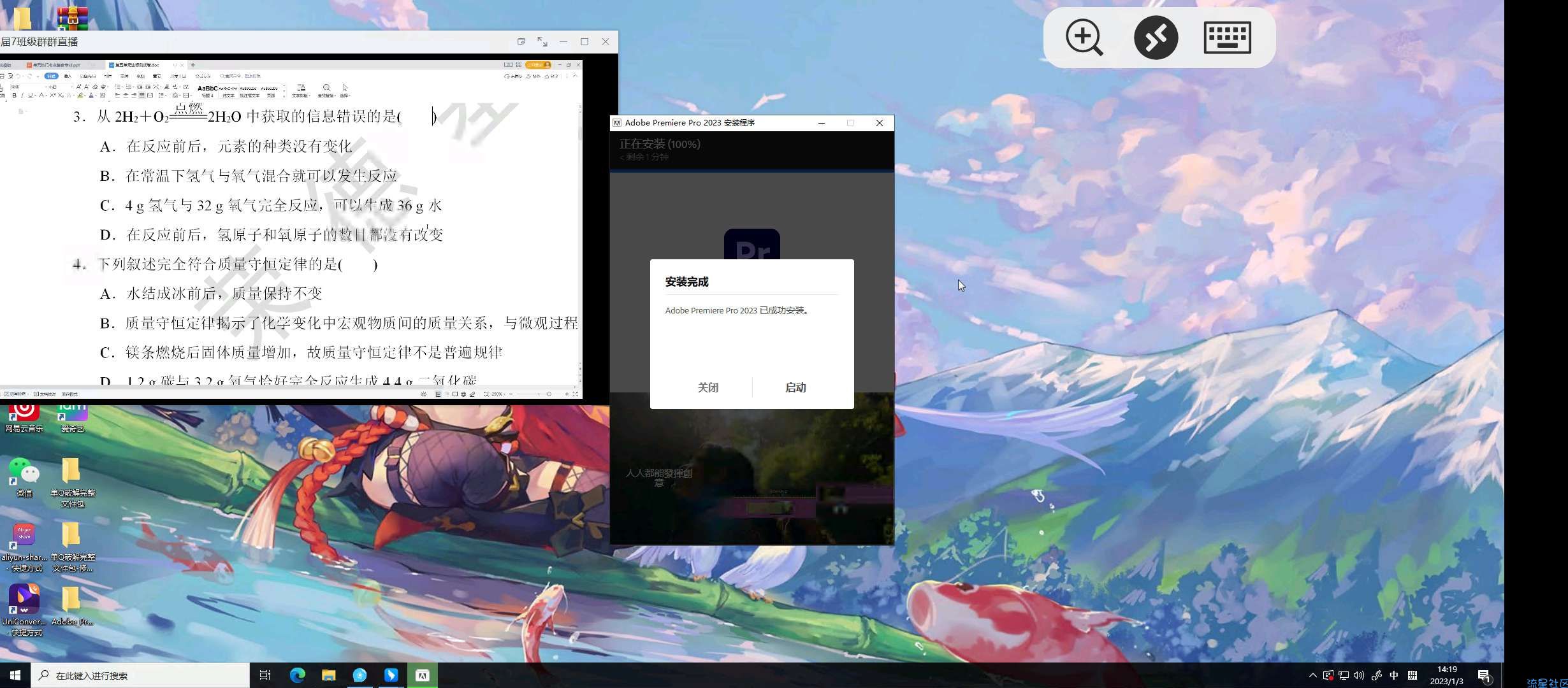Select the Adobe_Pr folder on desktop
The image size is (1568, 688).
73,605
